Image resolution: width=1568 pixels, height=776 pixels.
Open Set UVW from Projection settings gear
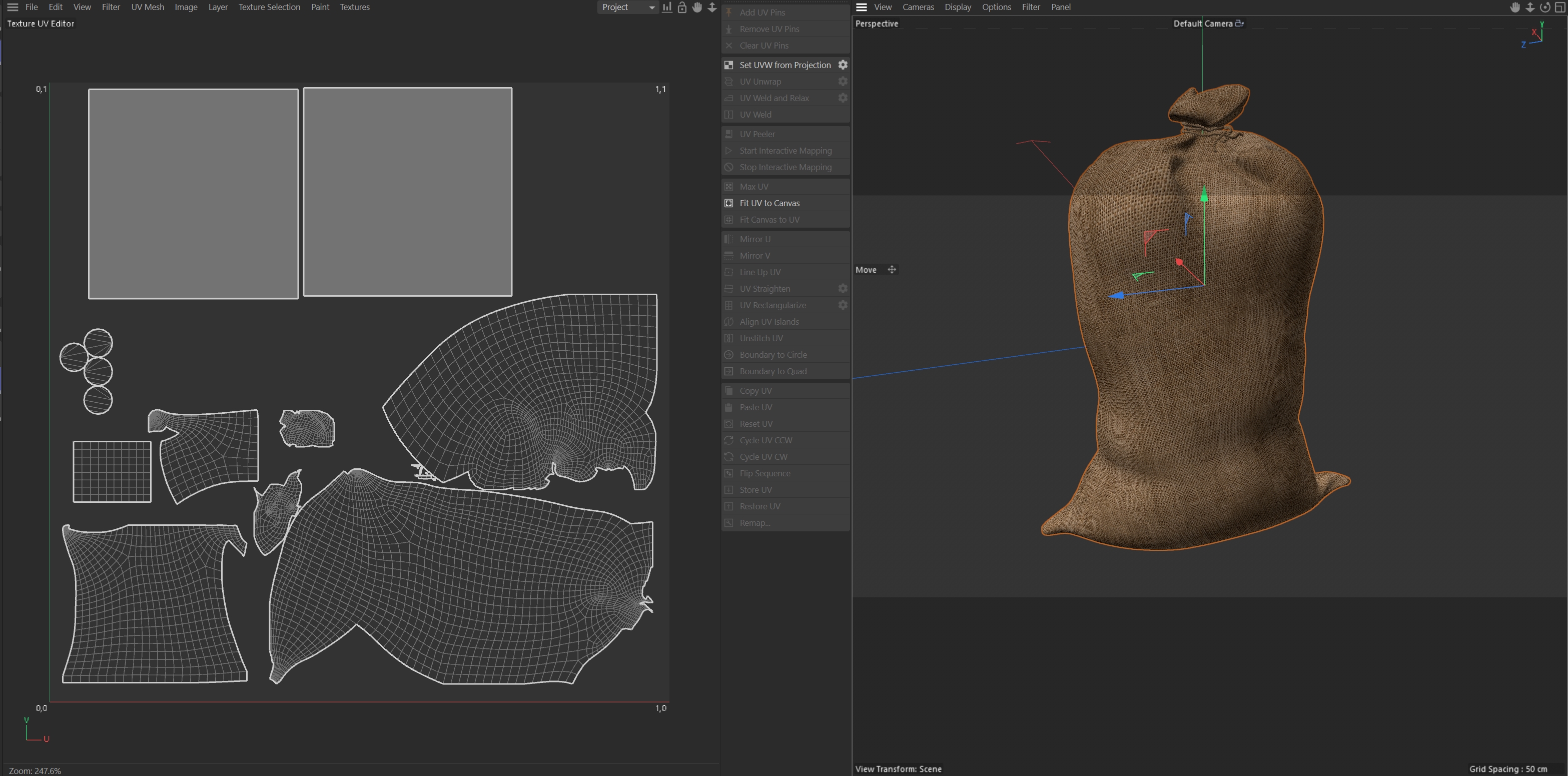(x=843, y=65)
